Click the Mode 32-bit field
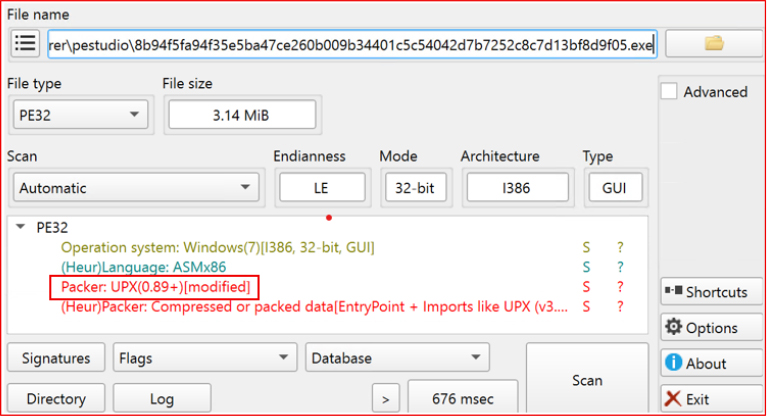767x416 pixels. click(416, 187)
